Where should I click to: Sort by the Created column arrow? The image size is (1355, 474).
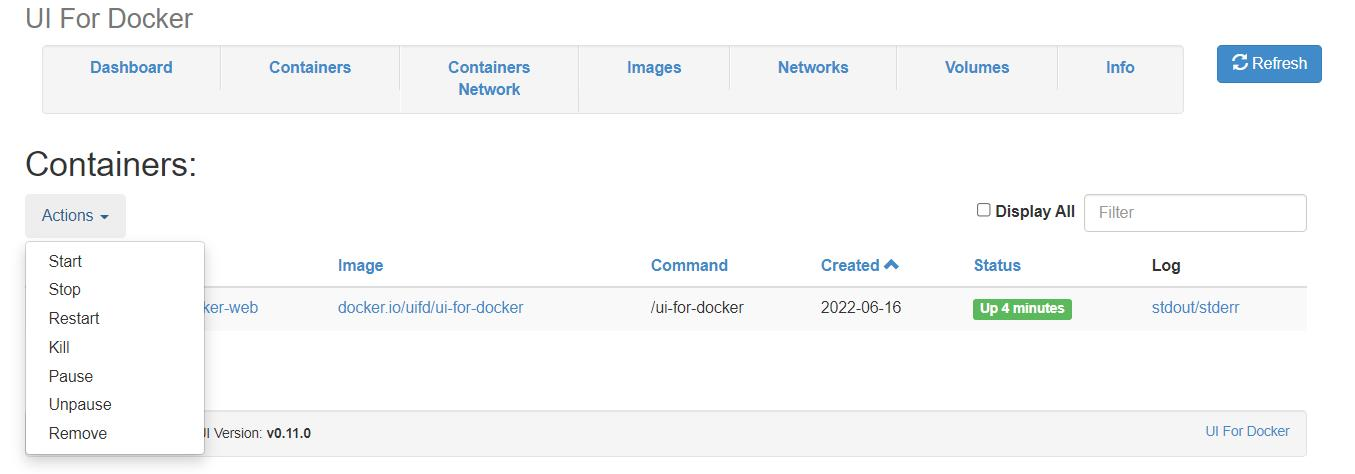(891, 265)
